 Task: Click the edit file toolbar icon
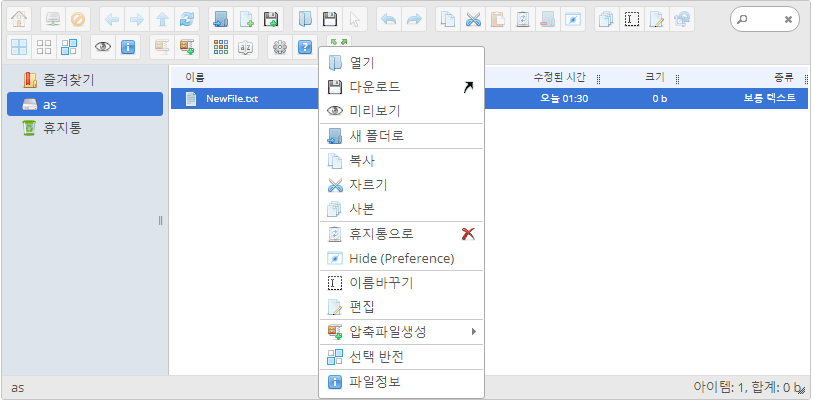click(656, 20)
